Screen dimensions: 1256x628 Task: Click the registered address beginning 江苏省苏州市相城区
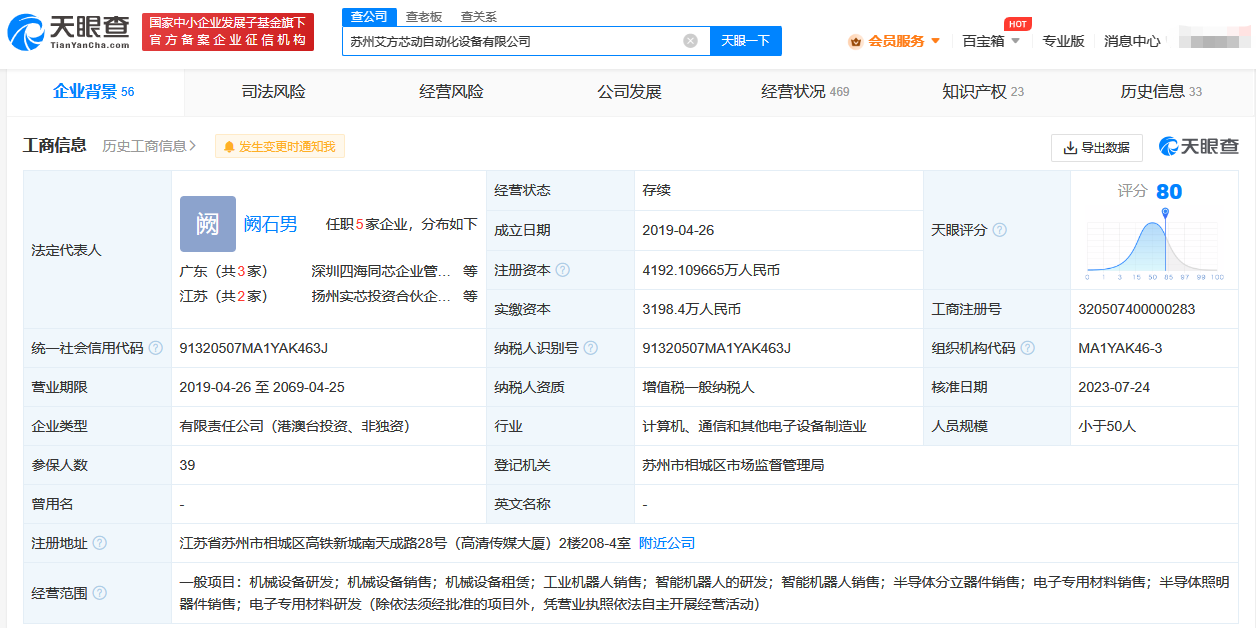tap(405, 543)
